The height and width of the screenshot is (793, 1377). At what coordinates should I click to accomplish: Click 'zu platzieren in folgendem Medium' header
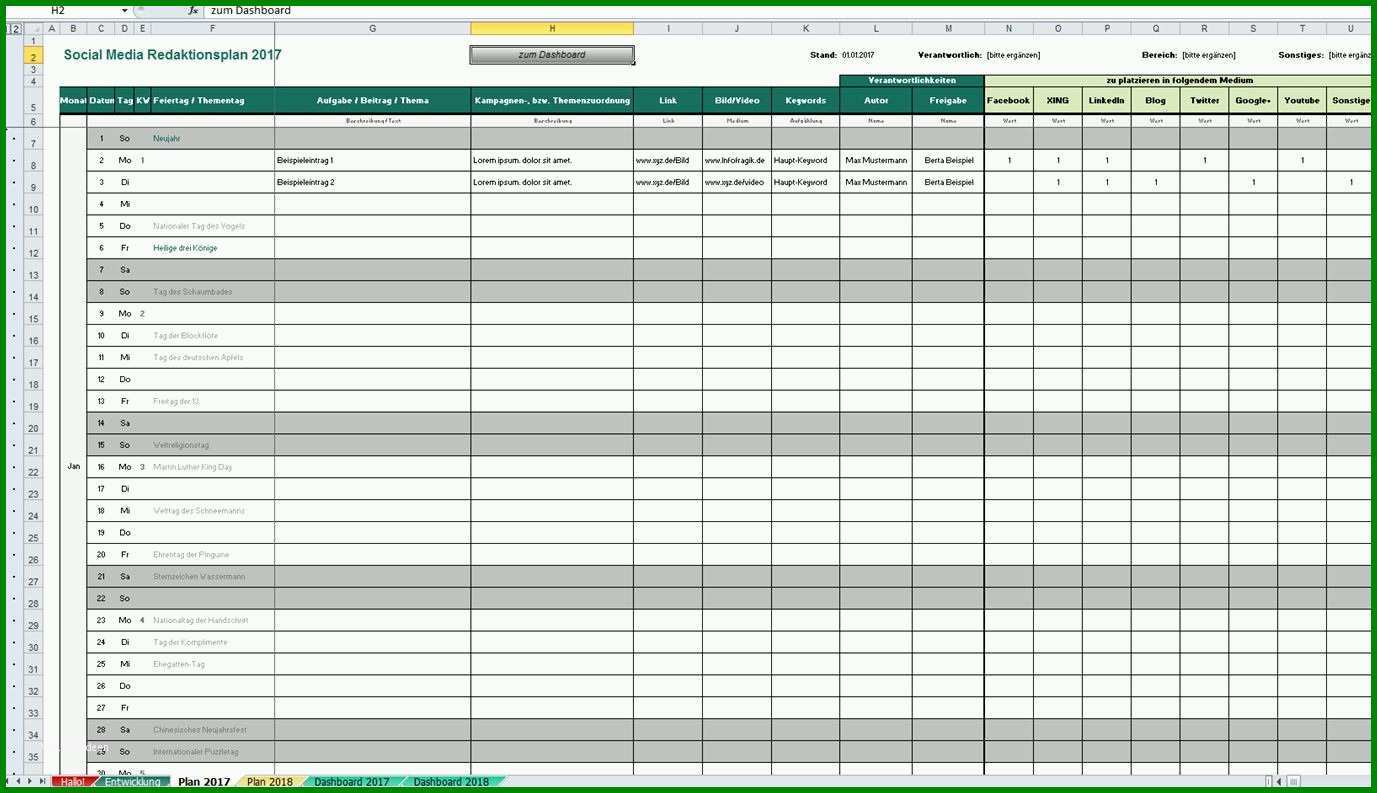pyautogui.click(x=1179, y=80)
